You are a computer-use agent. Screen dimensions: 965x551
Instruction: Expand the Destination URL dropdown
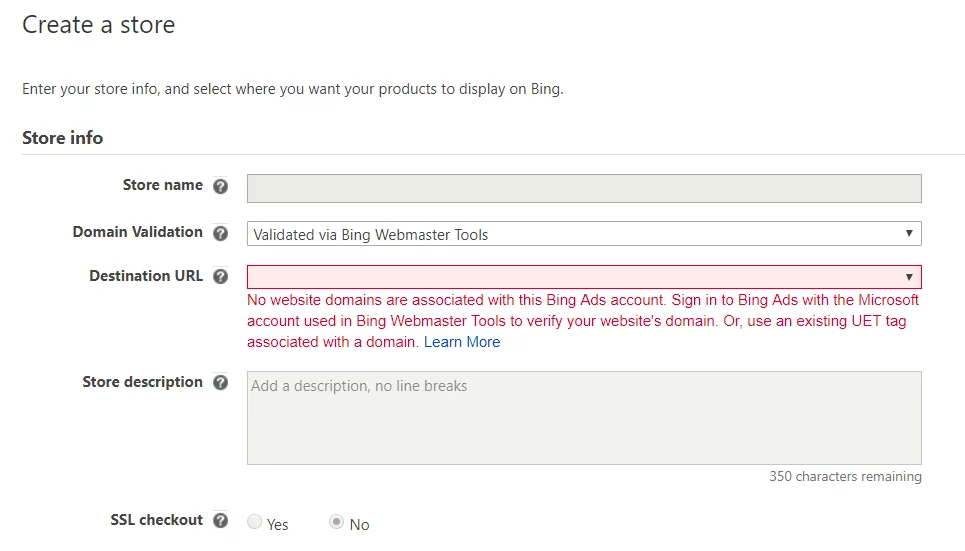(x=583, y=277)
